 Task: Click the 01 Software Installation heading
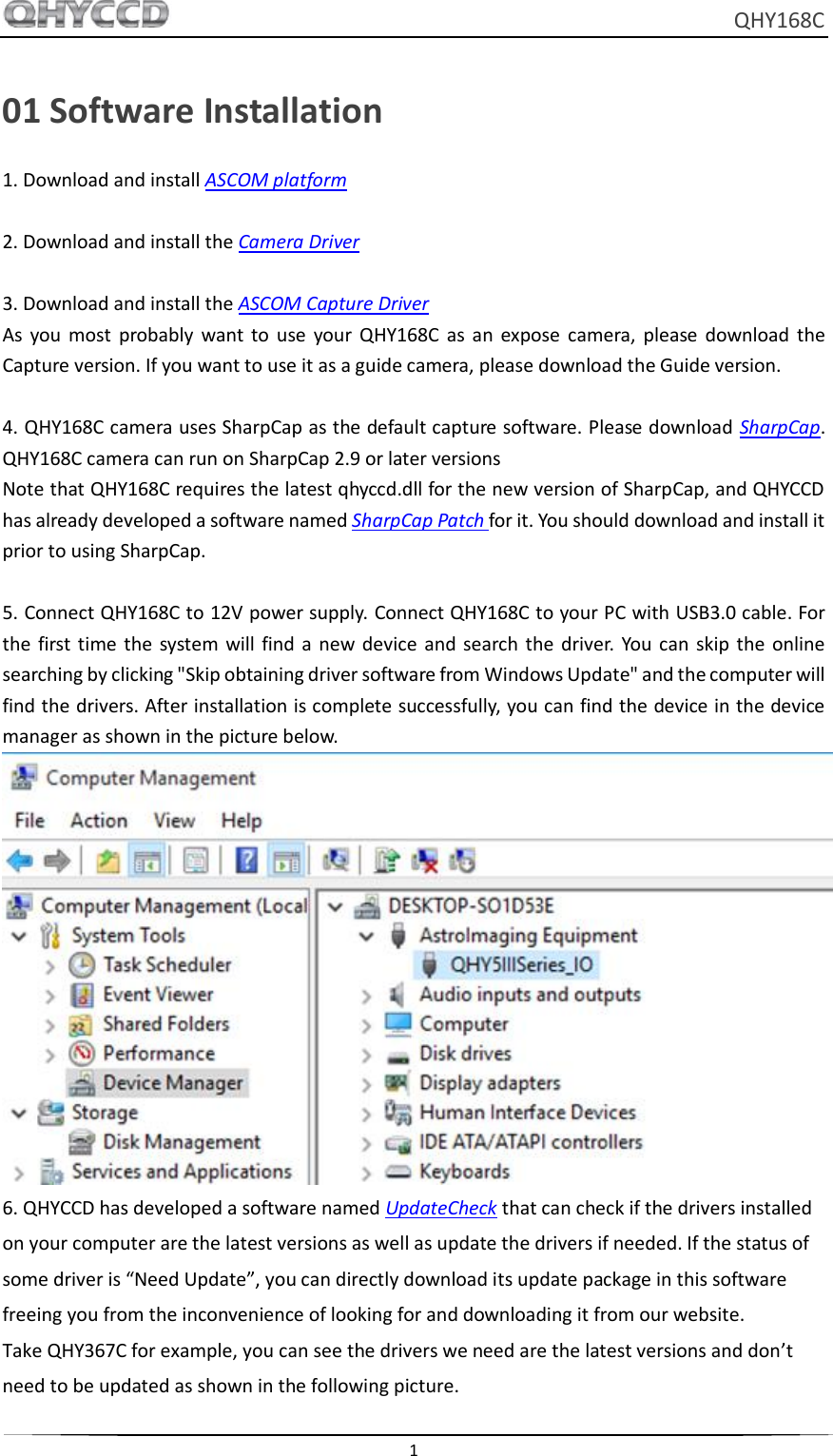click(192, 111)
